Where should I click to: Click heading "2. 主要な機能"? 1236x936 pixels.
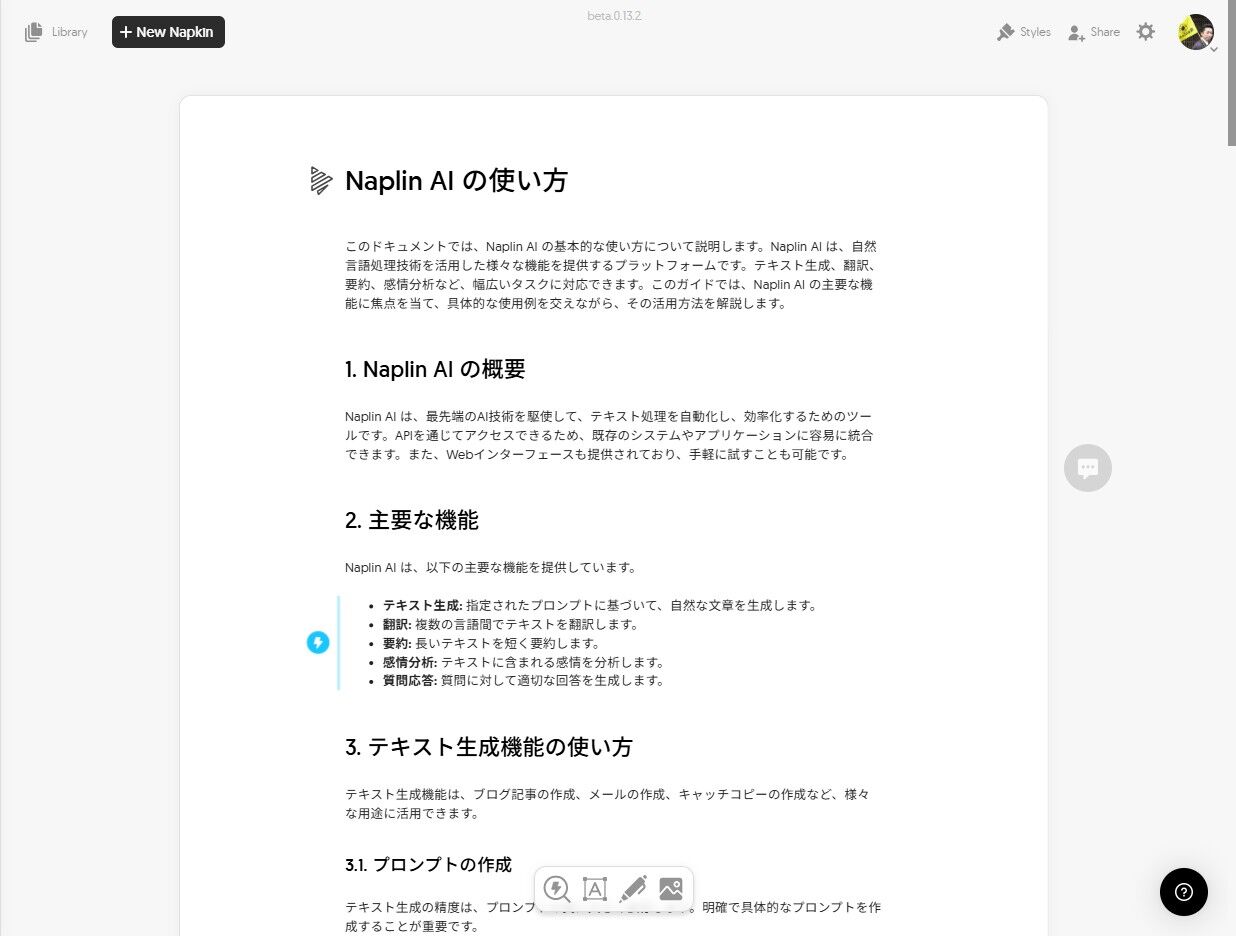pyautogui.click(x=412, y=520)
